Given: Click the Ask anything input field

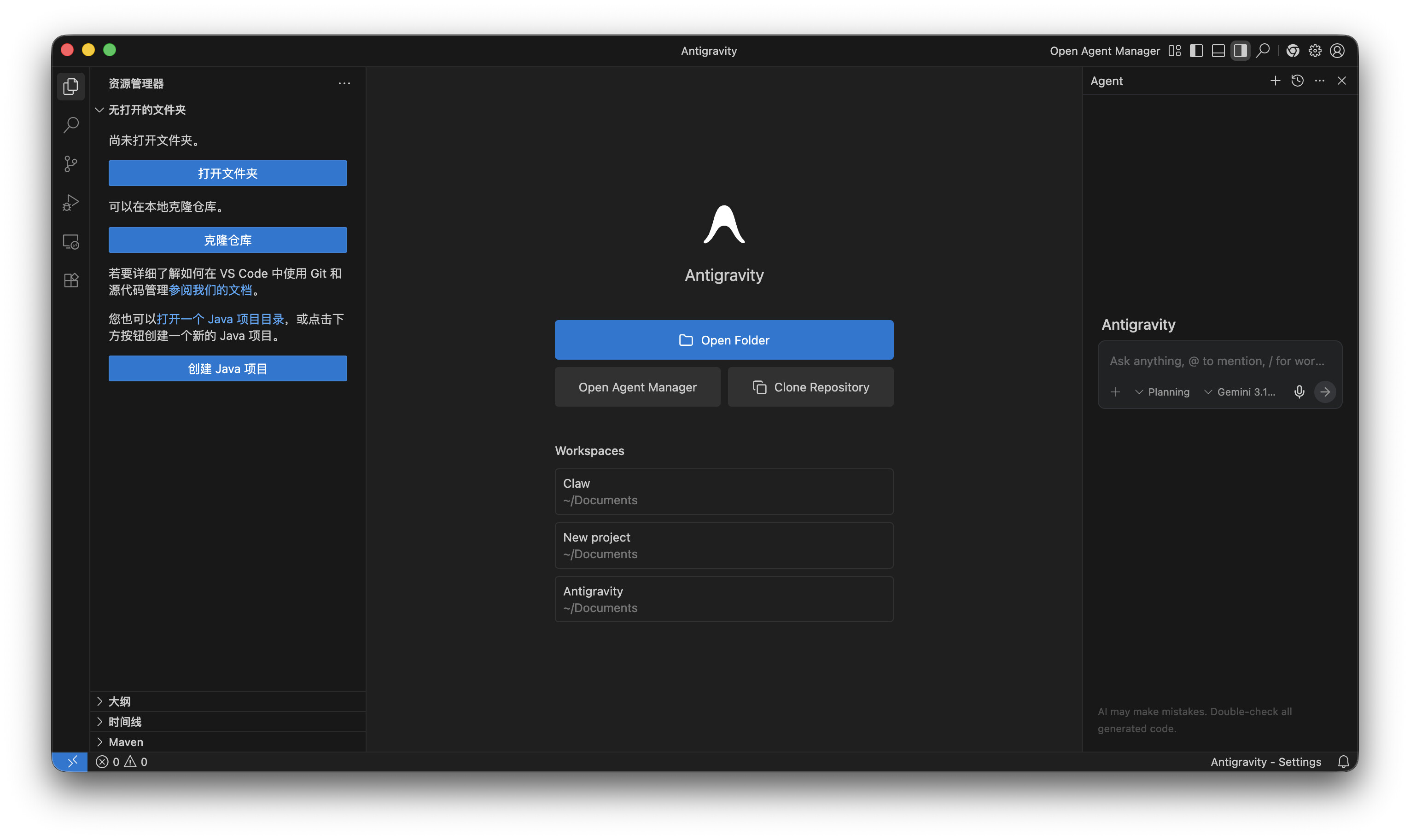Looking at the screenshot, I should coord(1217,361).
